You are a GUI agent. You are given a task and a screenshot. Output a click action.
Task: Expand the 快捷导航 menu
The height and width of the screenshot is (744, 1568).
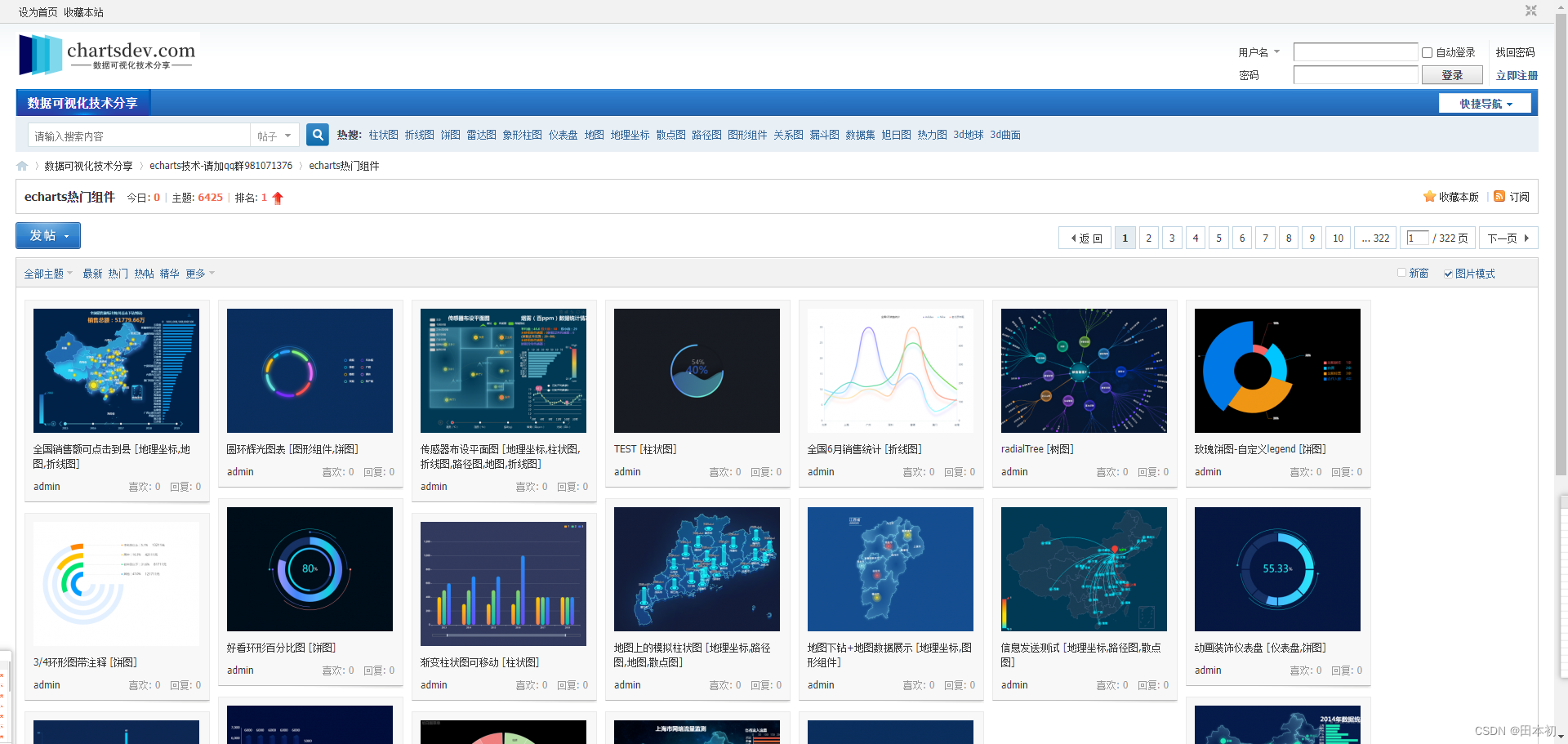point(1486,104)
